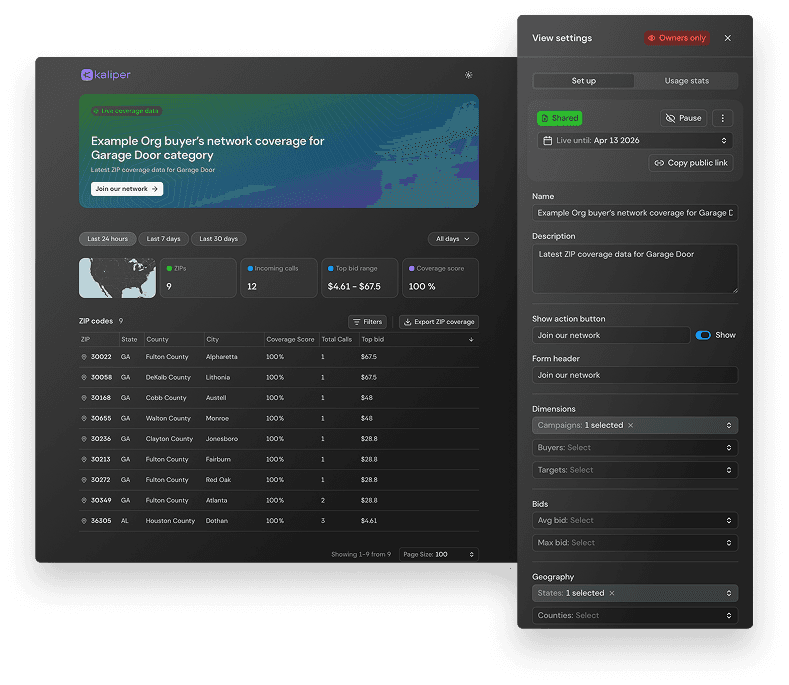
Task: Click the Red Oak city cell
Action: pyautogui.click(x=218, y=480)
